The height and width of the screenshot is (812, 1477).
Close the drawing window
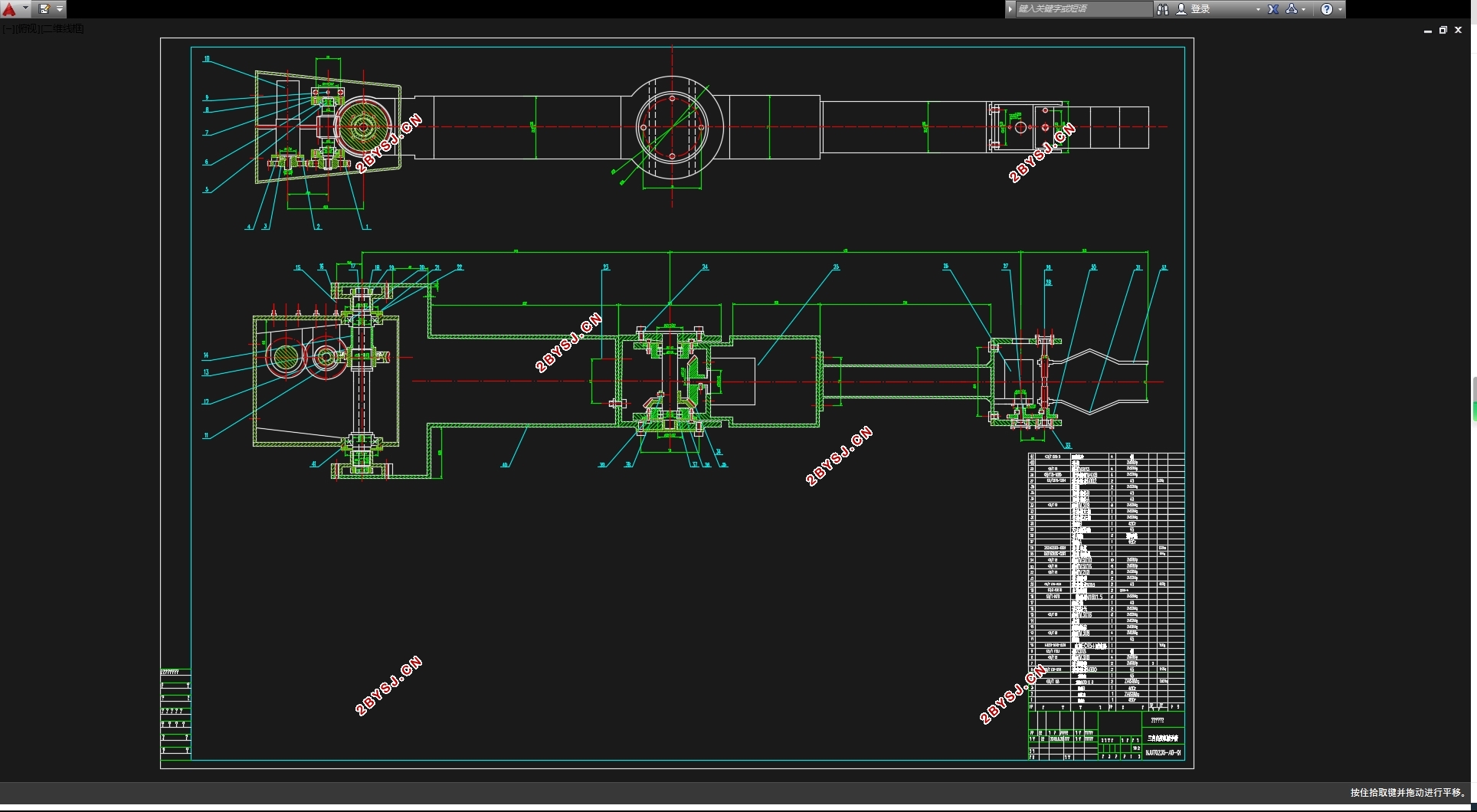[x=1459, y=31]
